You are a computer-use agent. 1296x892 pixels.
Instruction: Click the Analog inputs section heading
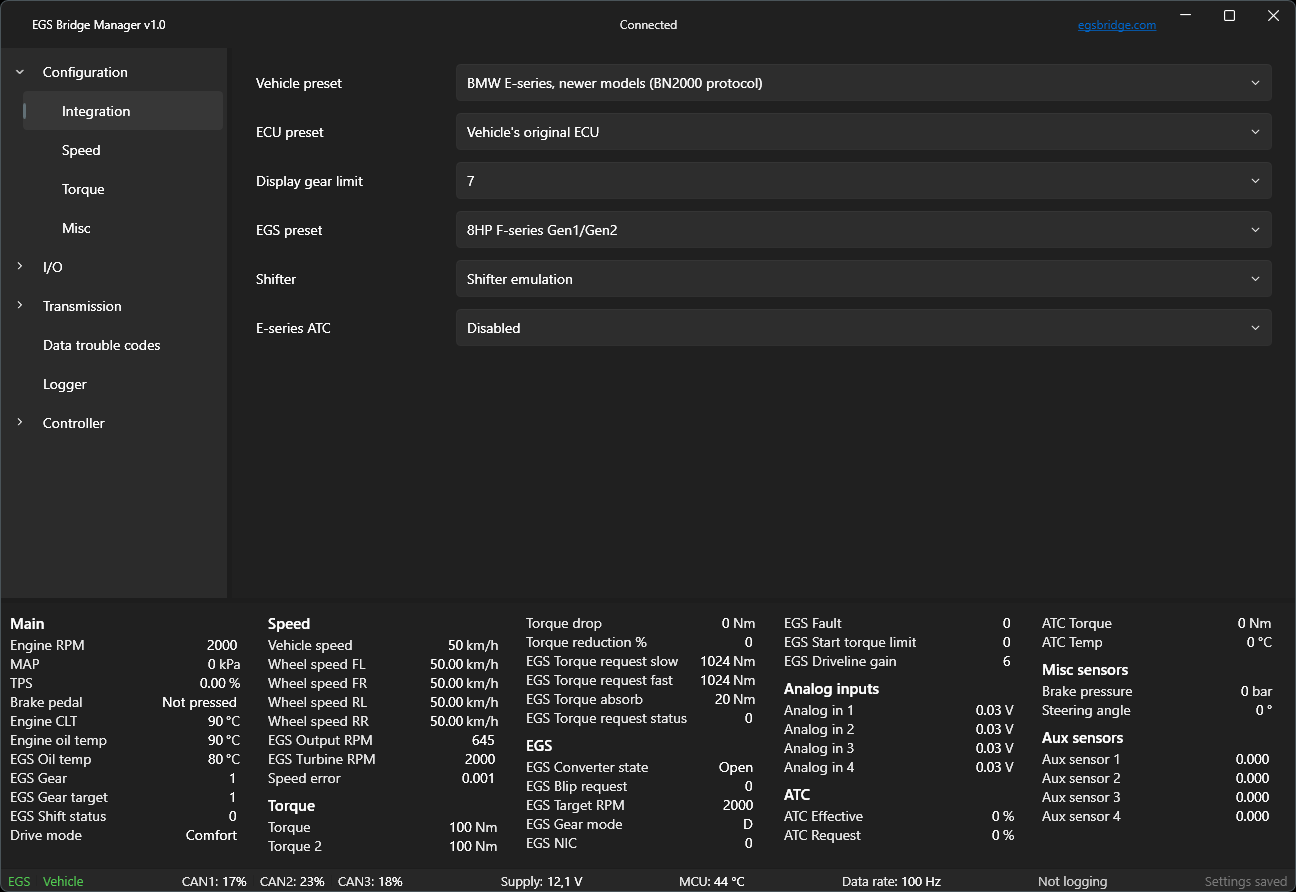pos(831,688)
